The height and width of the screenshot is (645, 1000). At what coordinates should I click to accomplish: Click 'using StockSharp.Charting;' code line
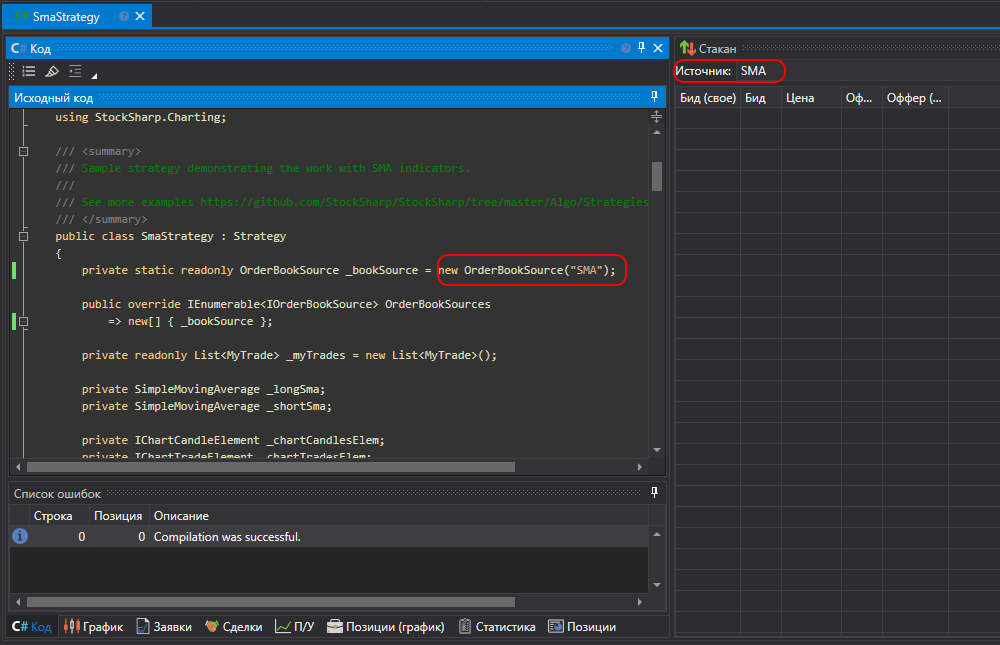click(x=140, y=117)
